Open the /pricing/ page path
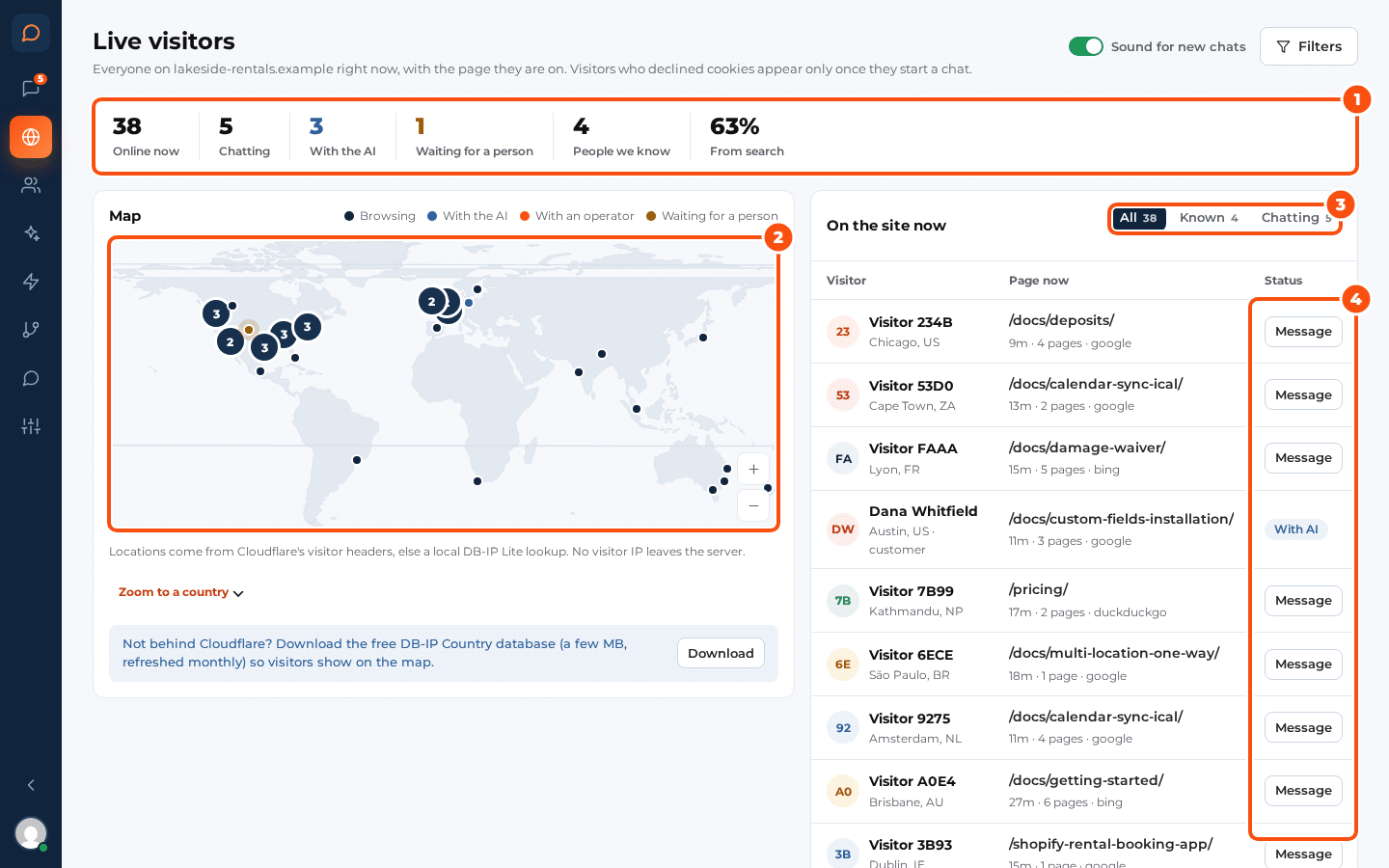This screenshot has height=868, width=1389. [1038, 589]
